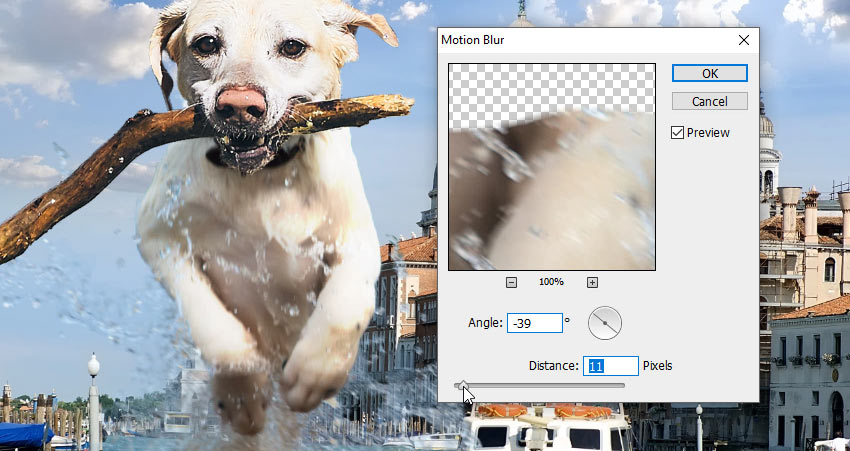
Task: Zoom in the blur preview (plus icon)
Action: coord(593,282)
